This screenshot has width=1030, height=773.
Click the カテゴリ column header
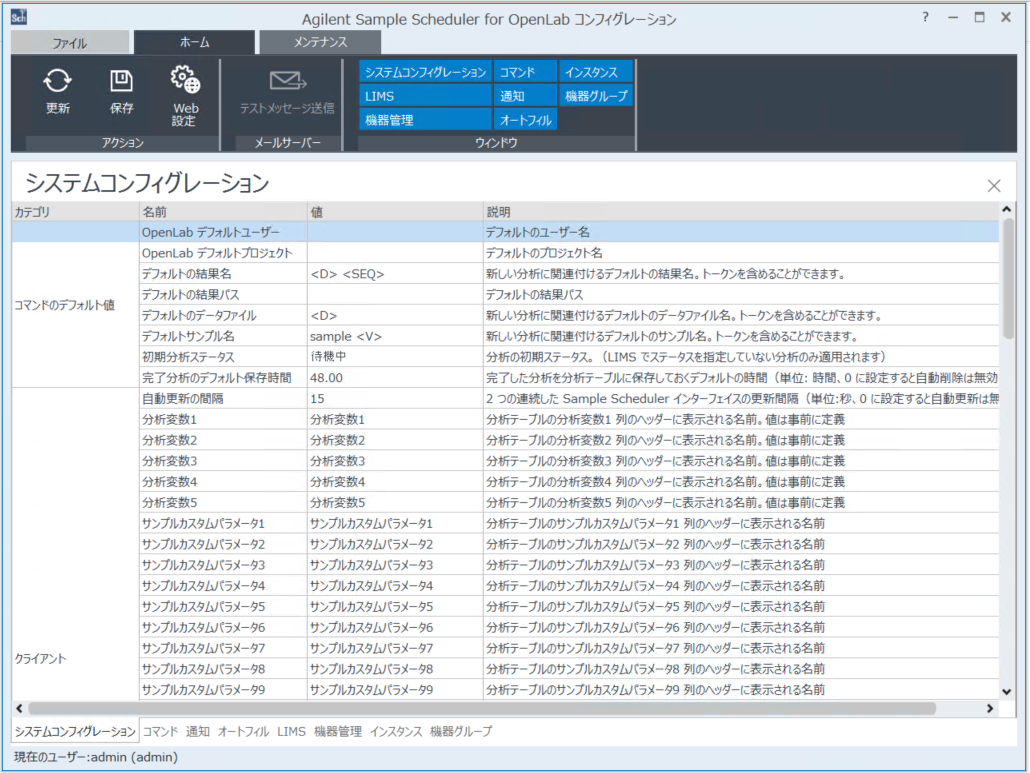75,212
